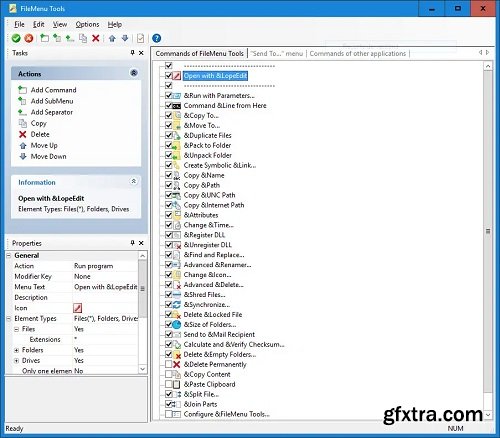
Task: Switch to Commands of other applications tab
Action: (x=358, y=54)
